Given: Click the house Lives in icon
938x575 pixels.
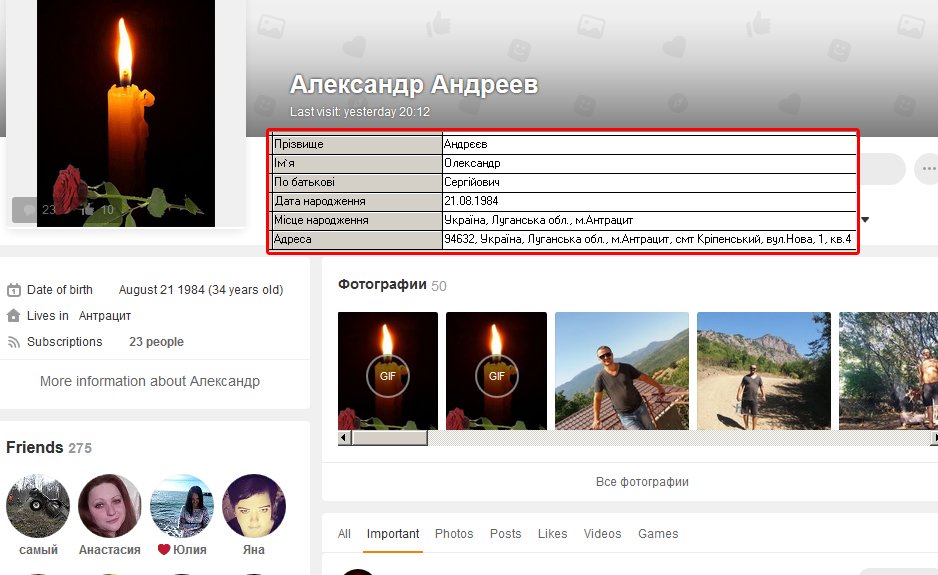Looking at the screenshot, I should [x=14, y=315].
